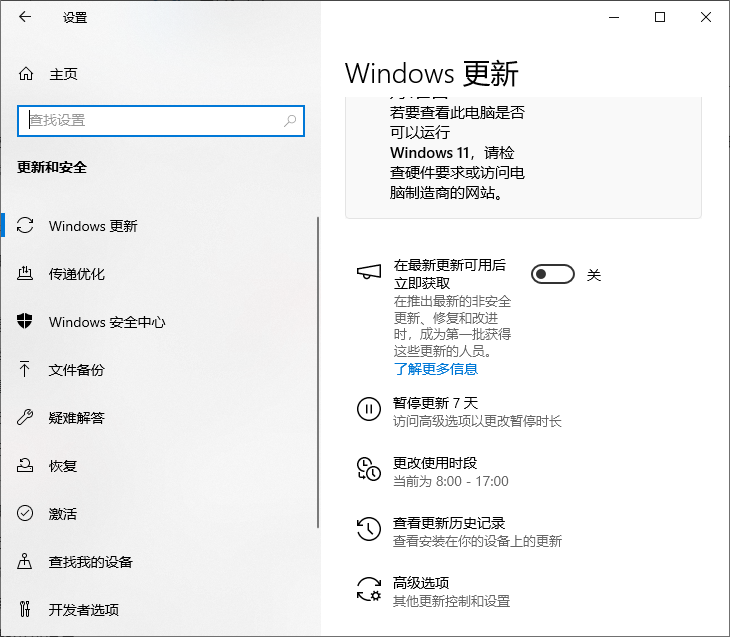Click the home icon beside 主页
The width and height of the screenshot is (730, 637).
pyautogui.click(x=26, y=74)
